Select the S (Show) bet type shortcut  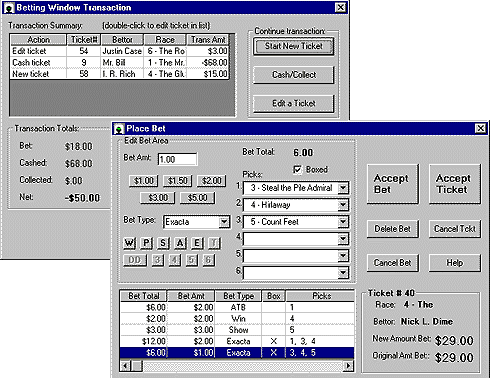coord(163,243)
